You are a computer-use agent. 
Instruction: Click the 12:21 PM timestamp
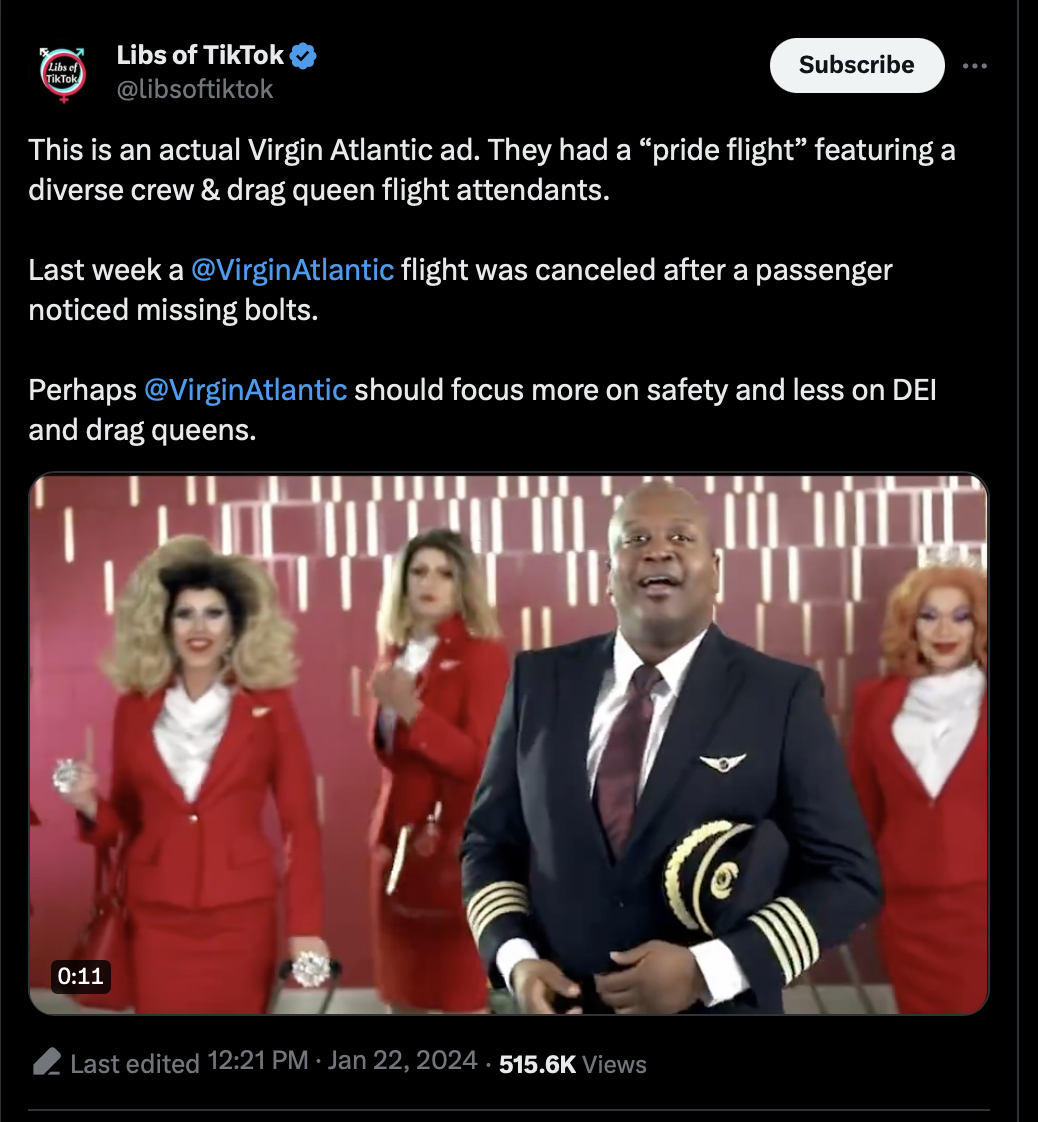click(258, 1060)
